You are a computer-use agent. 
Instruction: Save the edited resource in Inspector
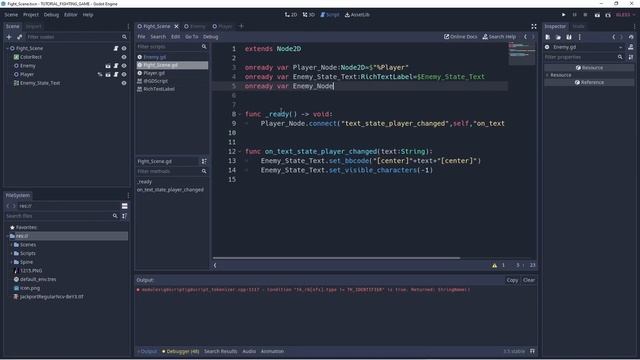569,37
